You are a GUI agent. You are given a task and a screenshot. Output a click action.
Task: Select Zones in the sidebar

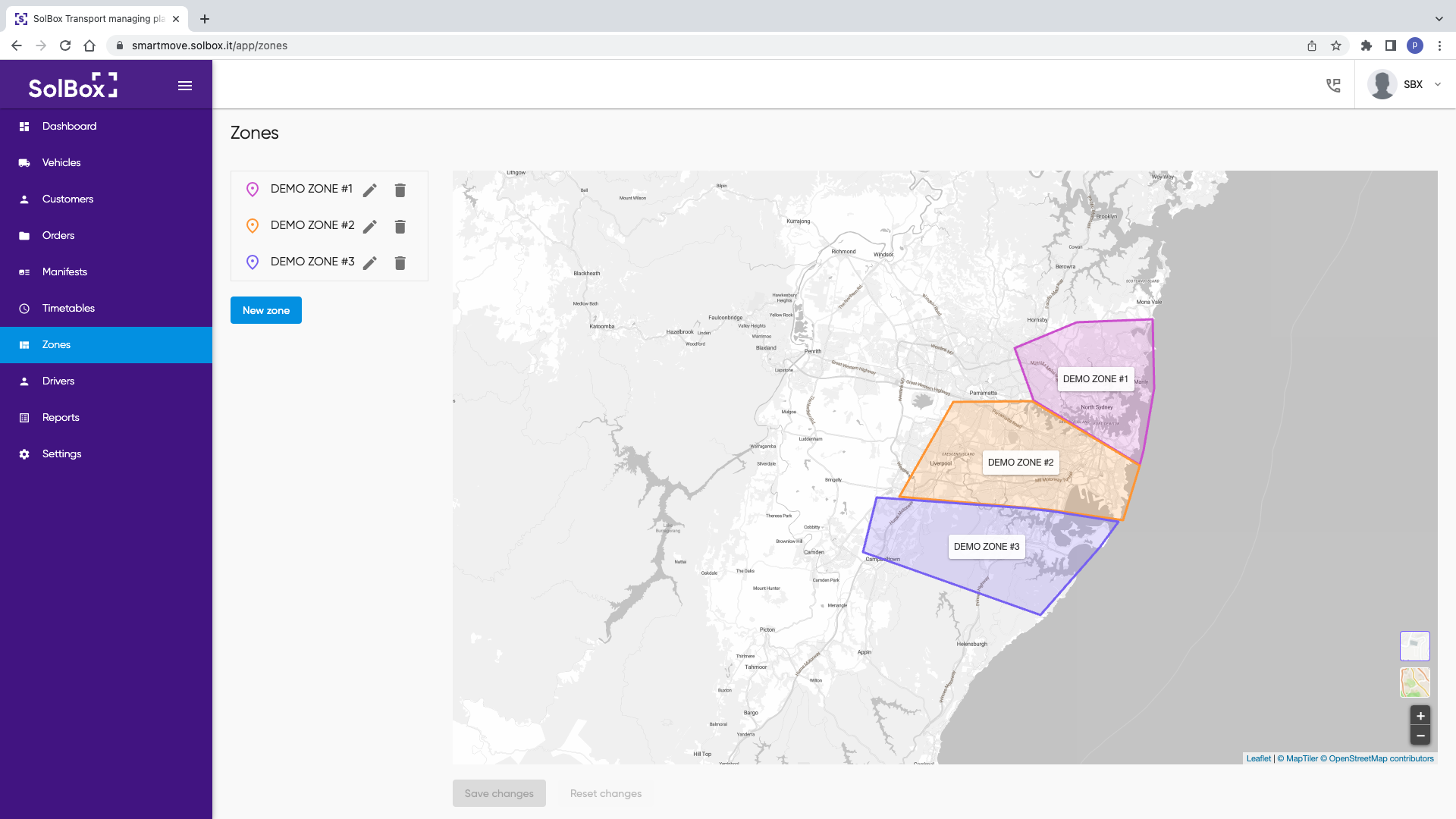106,345
